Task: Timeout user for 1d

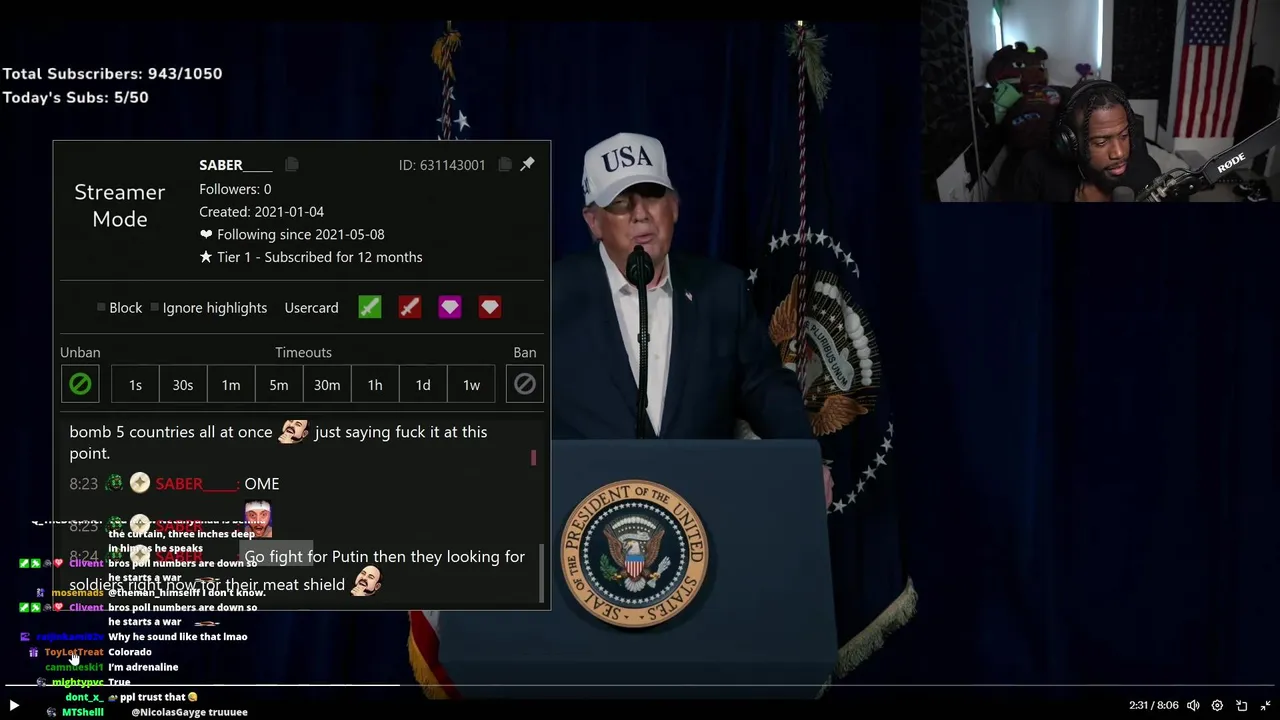Action: pyautogui.click(x=423, y=384)
